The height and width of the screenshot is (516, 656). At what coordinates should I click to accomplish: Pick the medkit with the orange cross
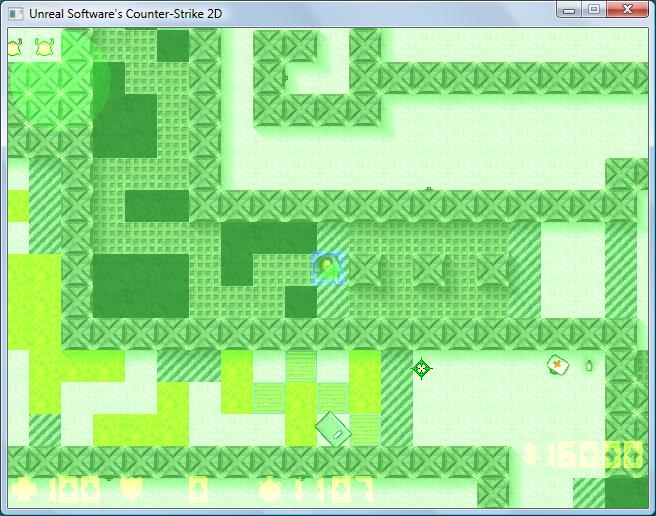click(558, 365)
